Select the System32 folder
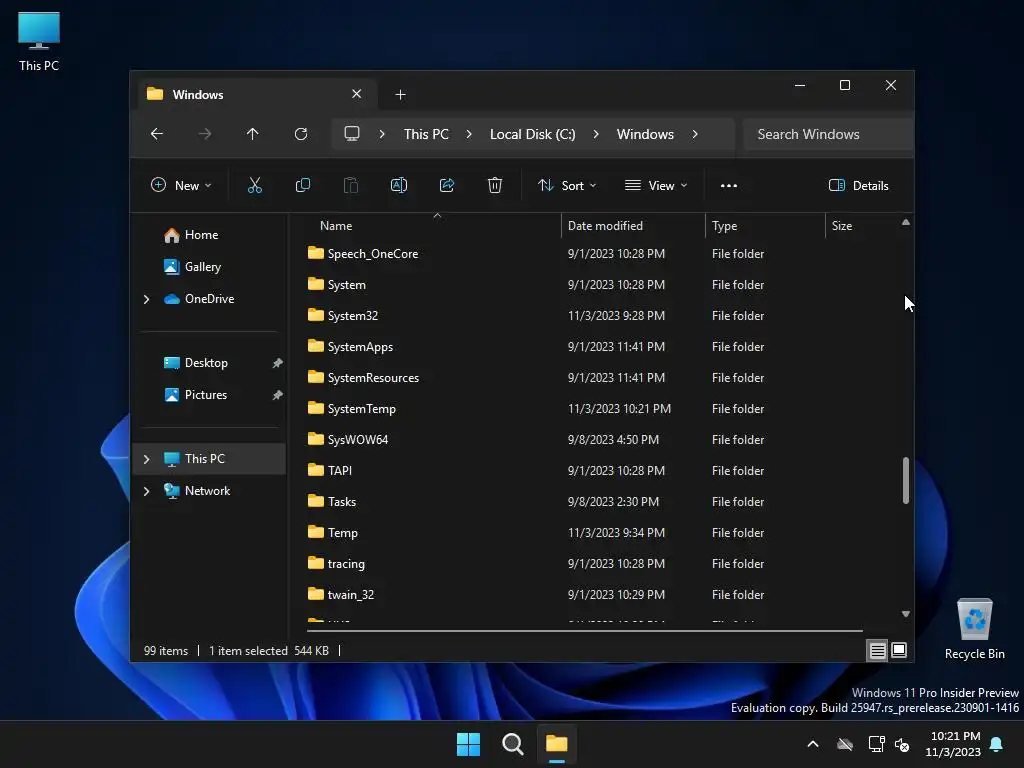Viewport: 1024px width, 768px height. tap(353, 315)
